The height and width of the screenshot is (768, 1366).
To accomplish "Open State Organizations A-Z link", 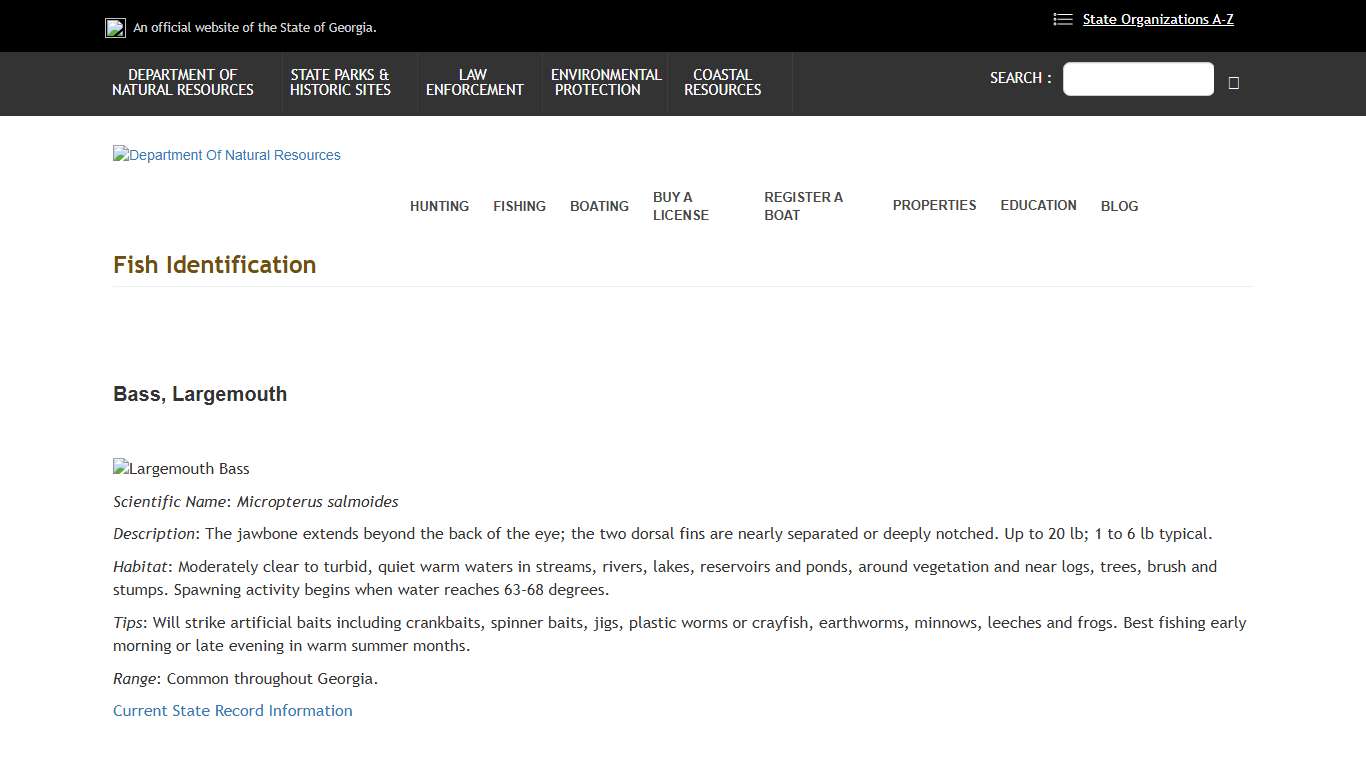I will (x=1157, y=20).
